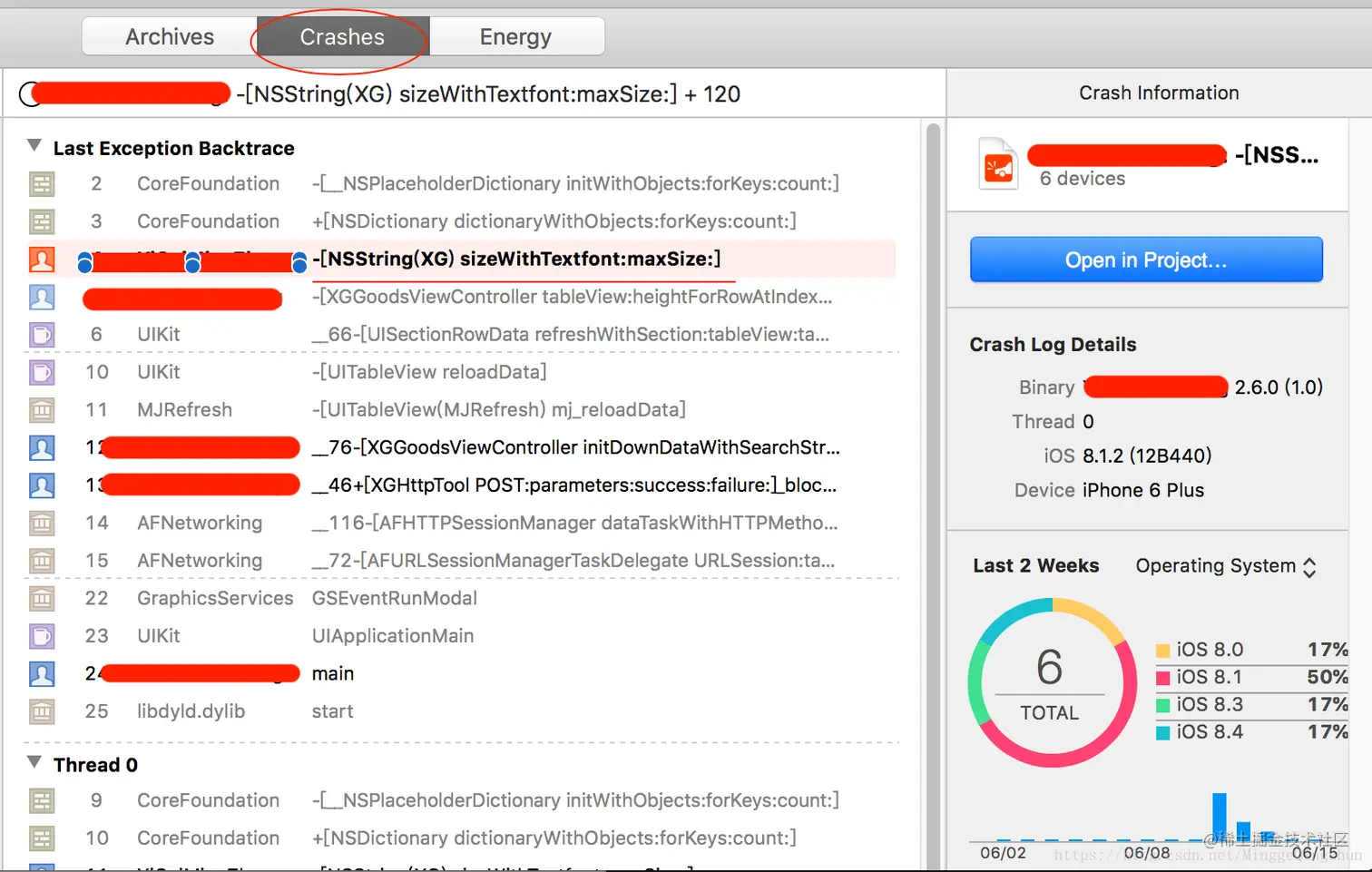Select the __116-[AFHTTPSessionManager dataTaskWithHTTPMetho... frame
The image size is (1372, 872).
coord(574,523)
